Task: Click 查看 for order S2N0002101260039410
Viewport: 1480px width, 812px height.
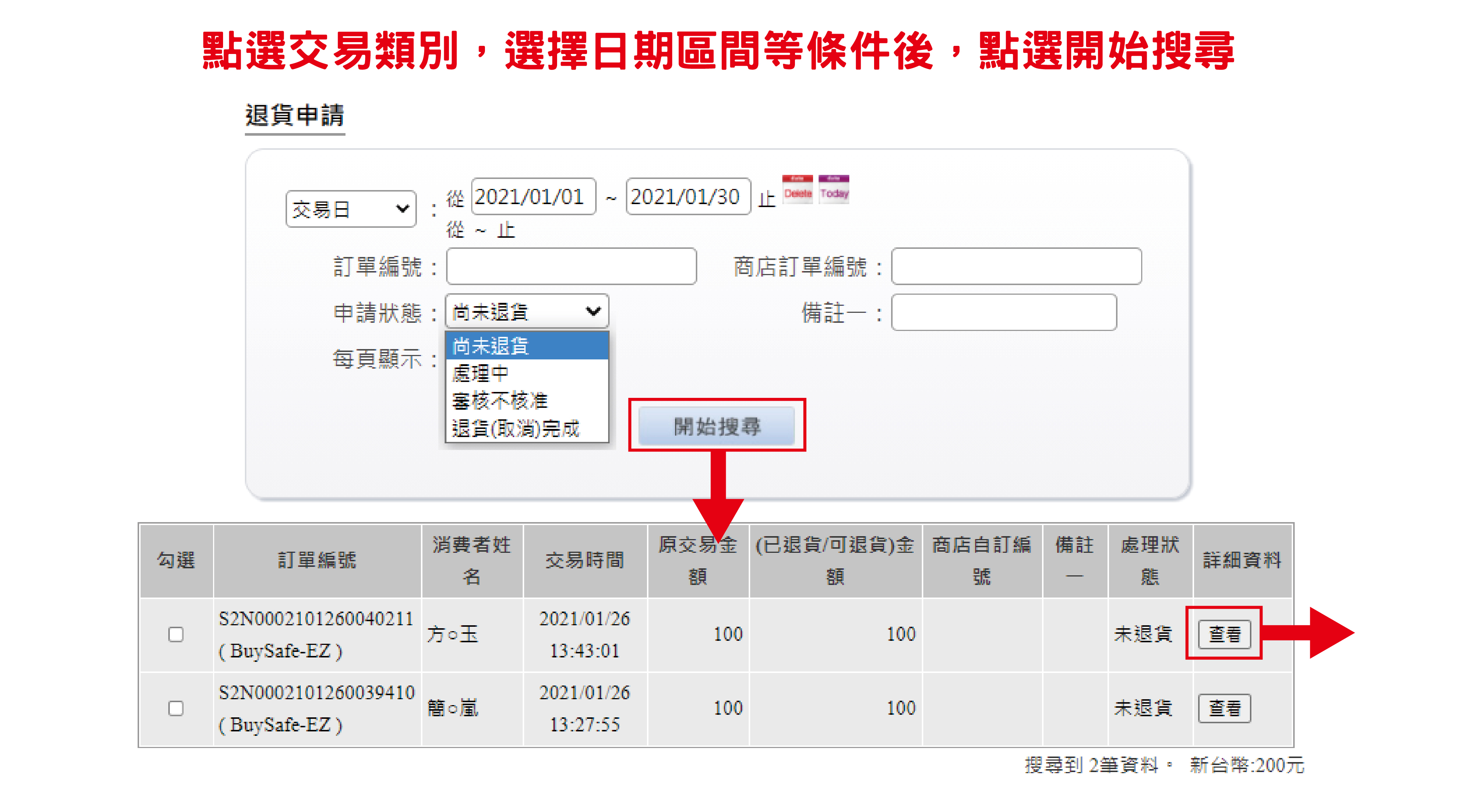Action: point(1224,708)
